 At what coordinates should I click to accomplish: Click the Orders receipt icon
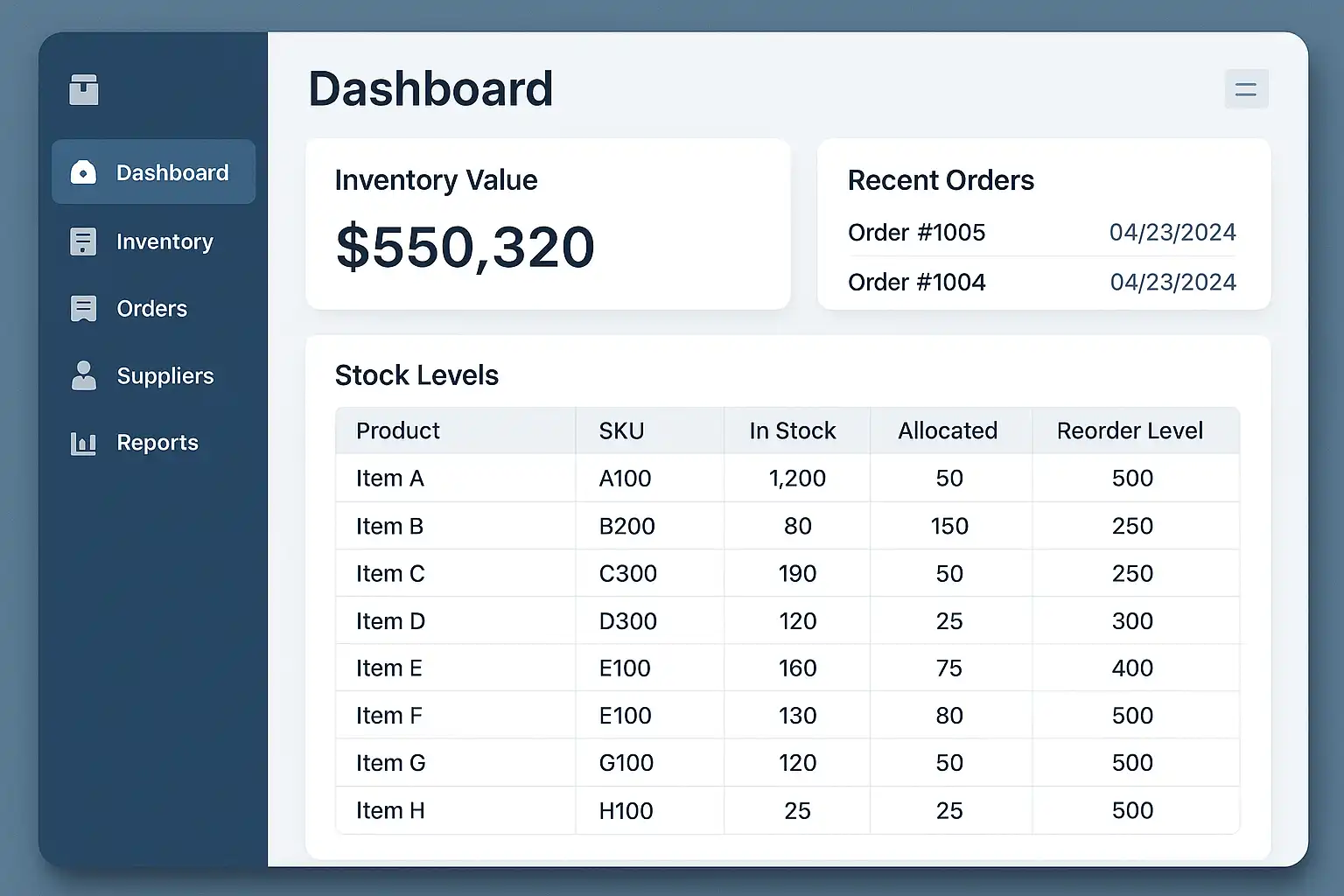pyautogui.click(x=83, y=309)
